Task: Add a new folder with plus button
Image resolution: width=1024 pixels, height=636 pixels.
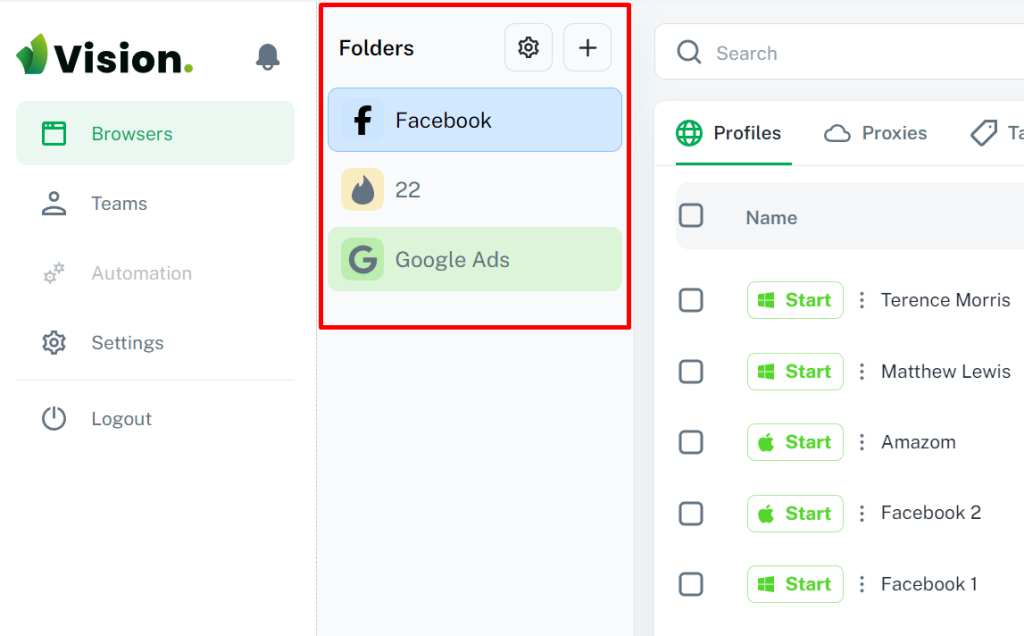Action: pyautogui.click(x=587, y=48)
